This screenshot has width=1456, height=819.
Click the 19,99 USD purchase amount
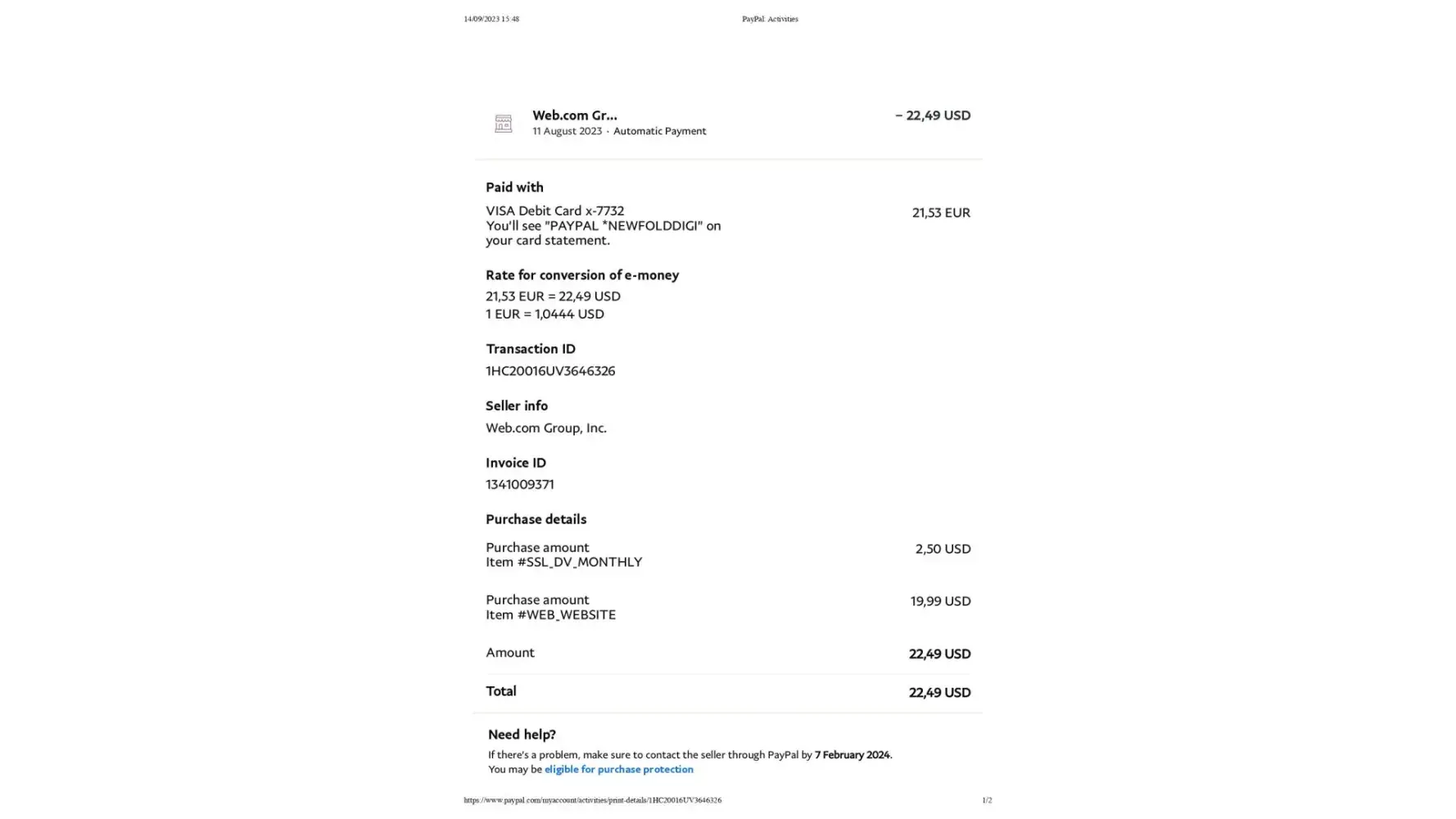coord(939,601)
